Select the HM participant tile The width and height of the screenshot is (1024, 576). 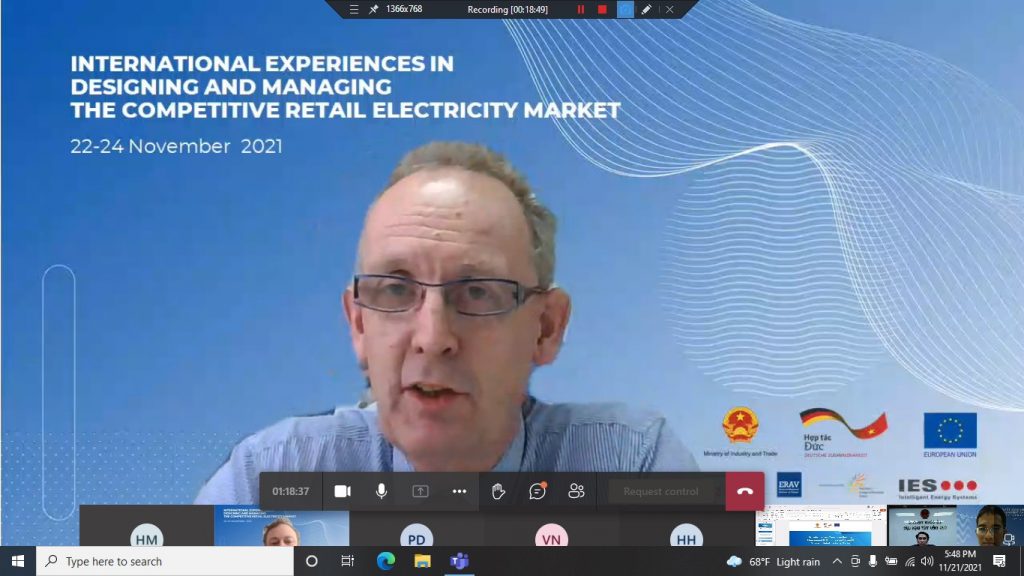[x=146, y=536]
